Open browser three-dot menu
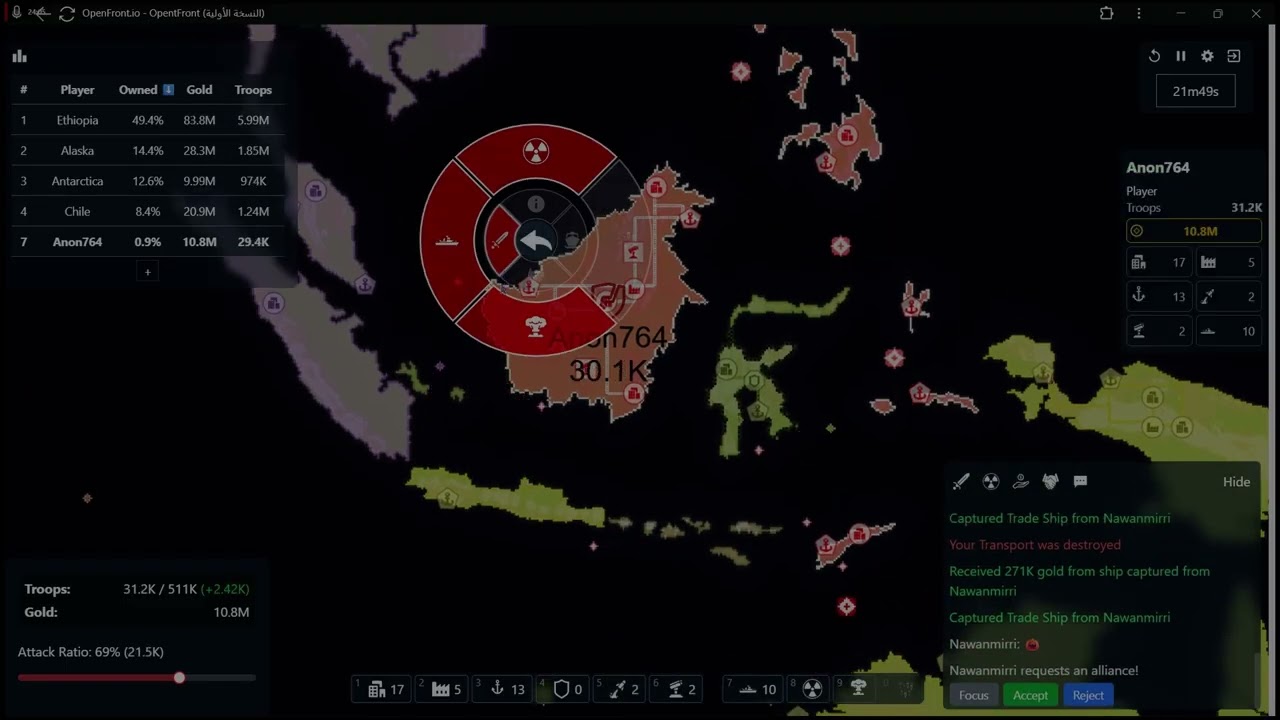The width and height of the screenshot is (1280, 720). click(x=1139, y=13)
